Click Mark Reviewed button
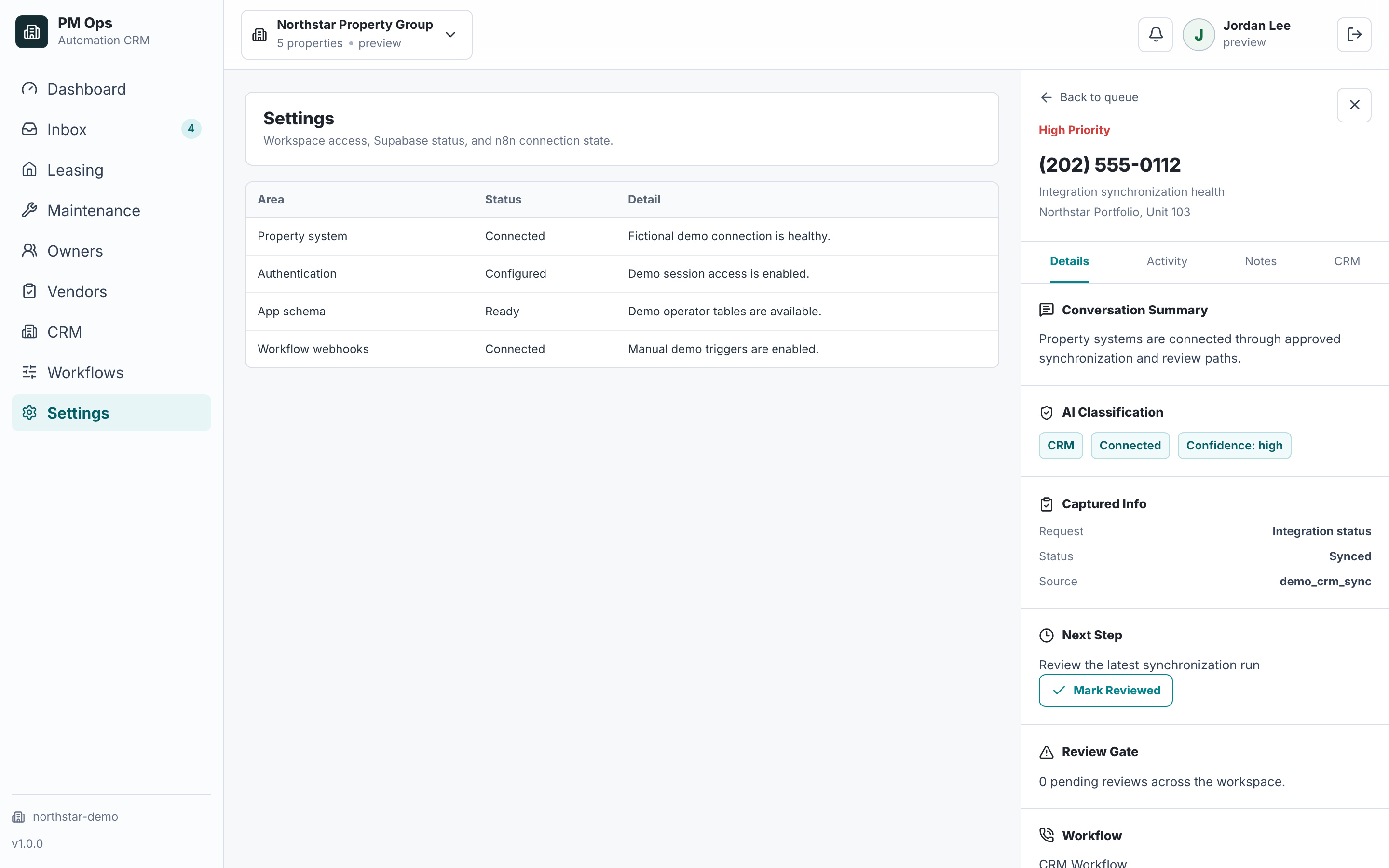 [1105, 691]
